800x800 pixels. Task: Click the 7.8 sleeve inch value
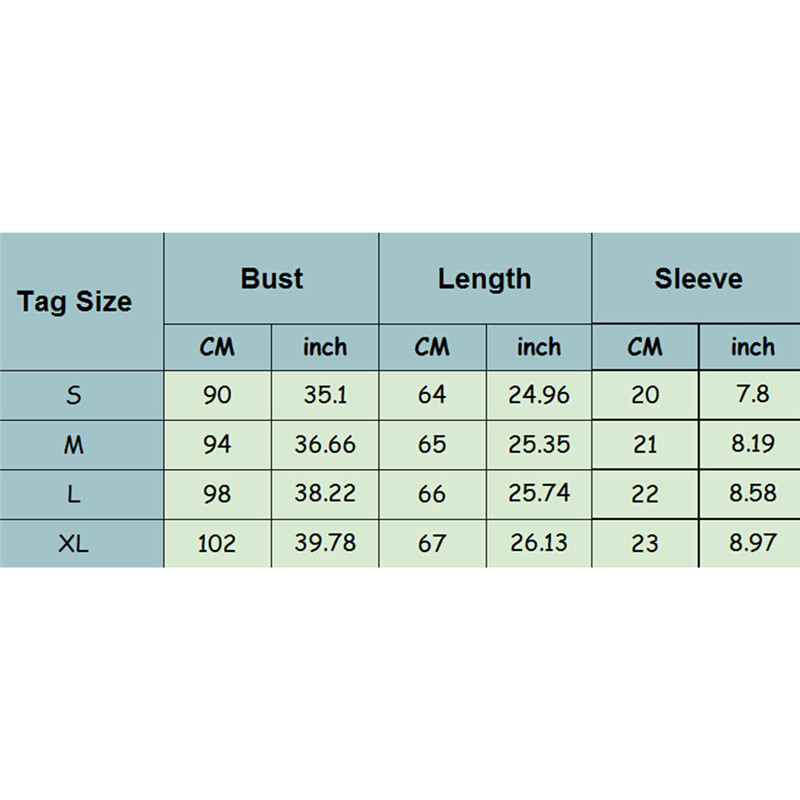(x=752, y=395)
